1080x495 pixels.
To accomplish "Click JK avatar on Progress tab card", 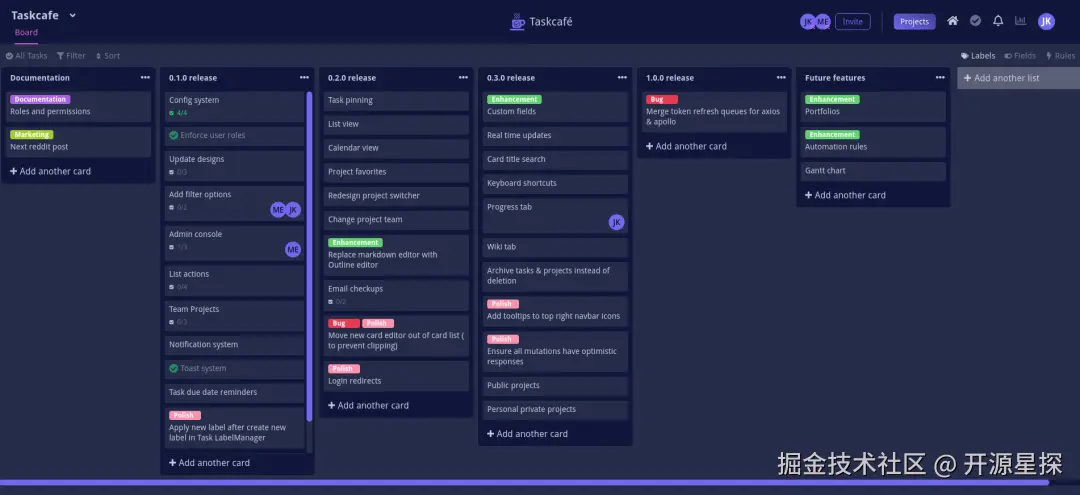I will point(616,222).
